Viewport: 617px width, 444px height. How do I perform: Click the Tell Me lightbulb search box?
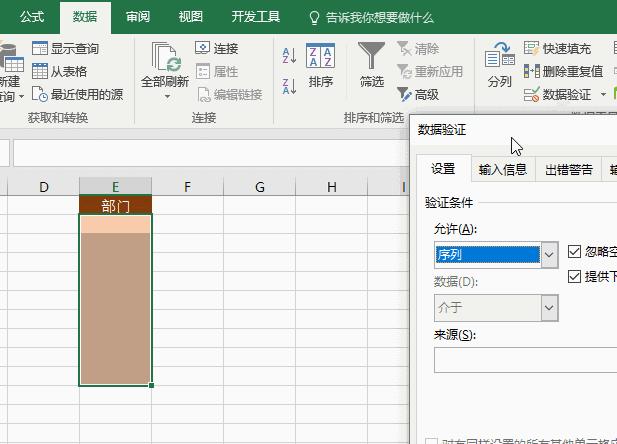point(372,17)
